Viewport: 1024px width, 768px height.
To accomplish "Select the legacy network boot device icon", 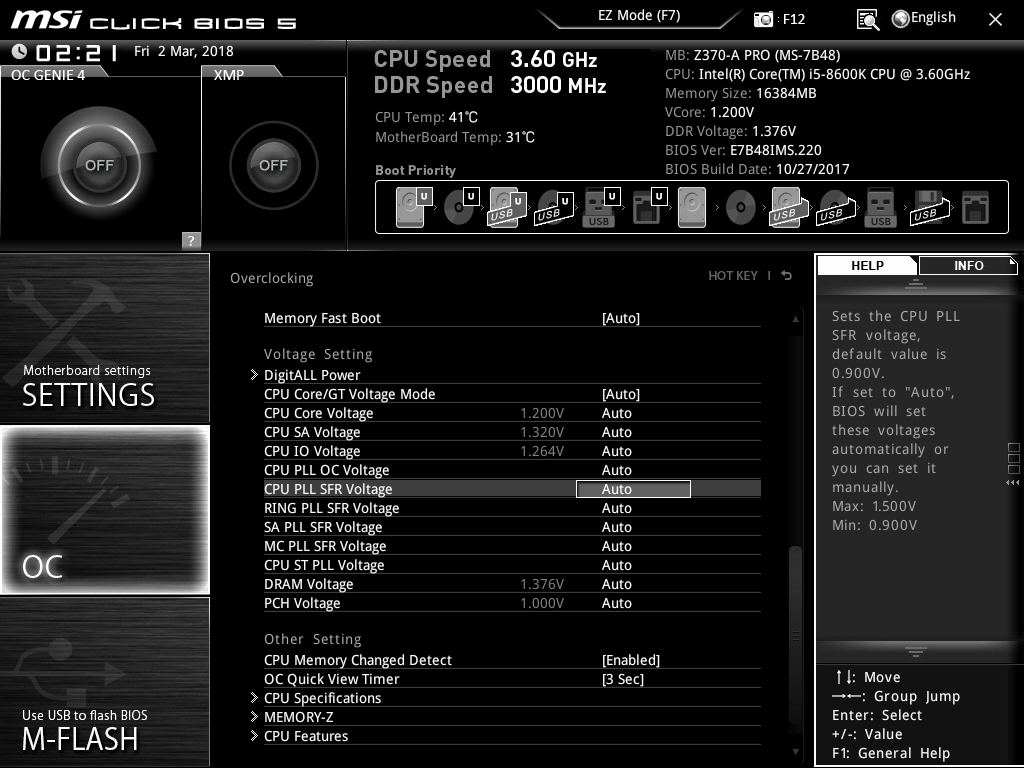I will tap(976, 207).
